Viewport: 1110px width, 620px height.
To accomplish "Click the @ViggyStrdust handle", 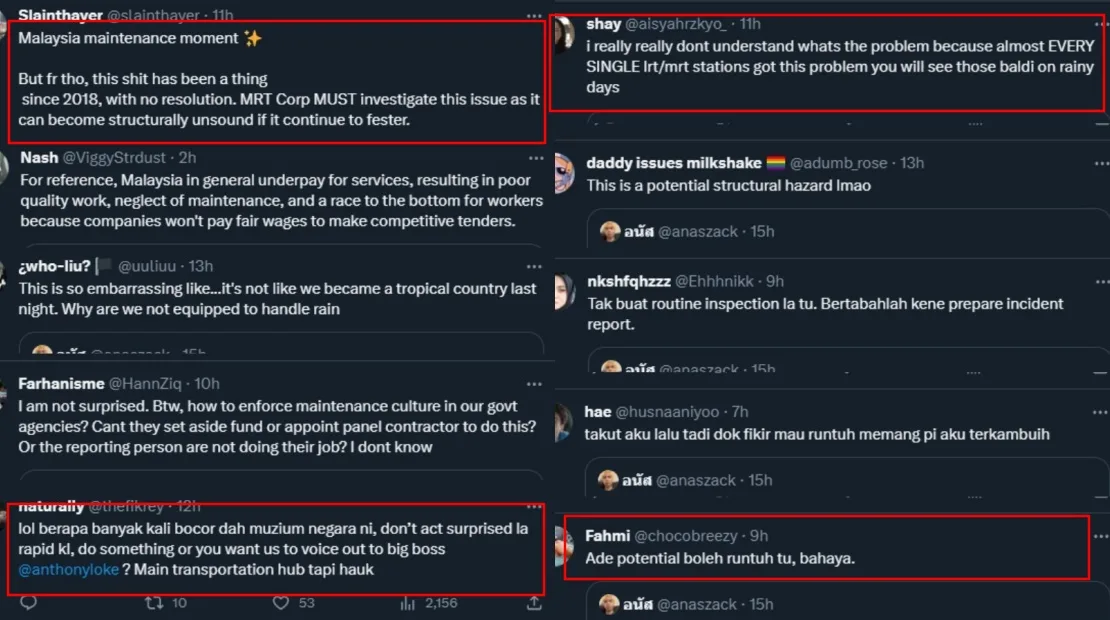I will coord(115,158).
